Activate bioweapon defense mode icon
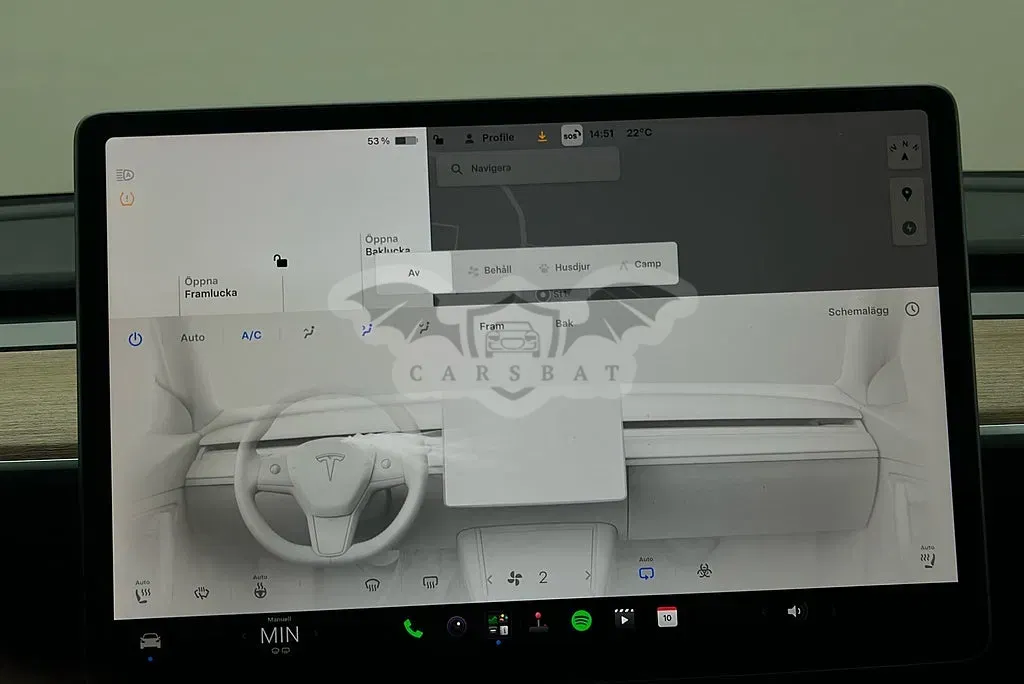 (x=704, y=571)
